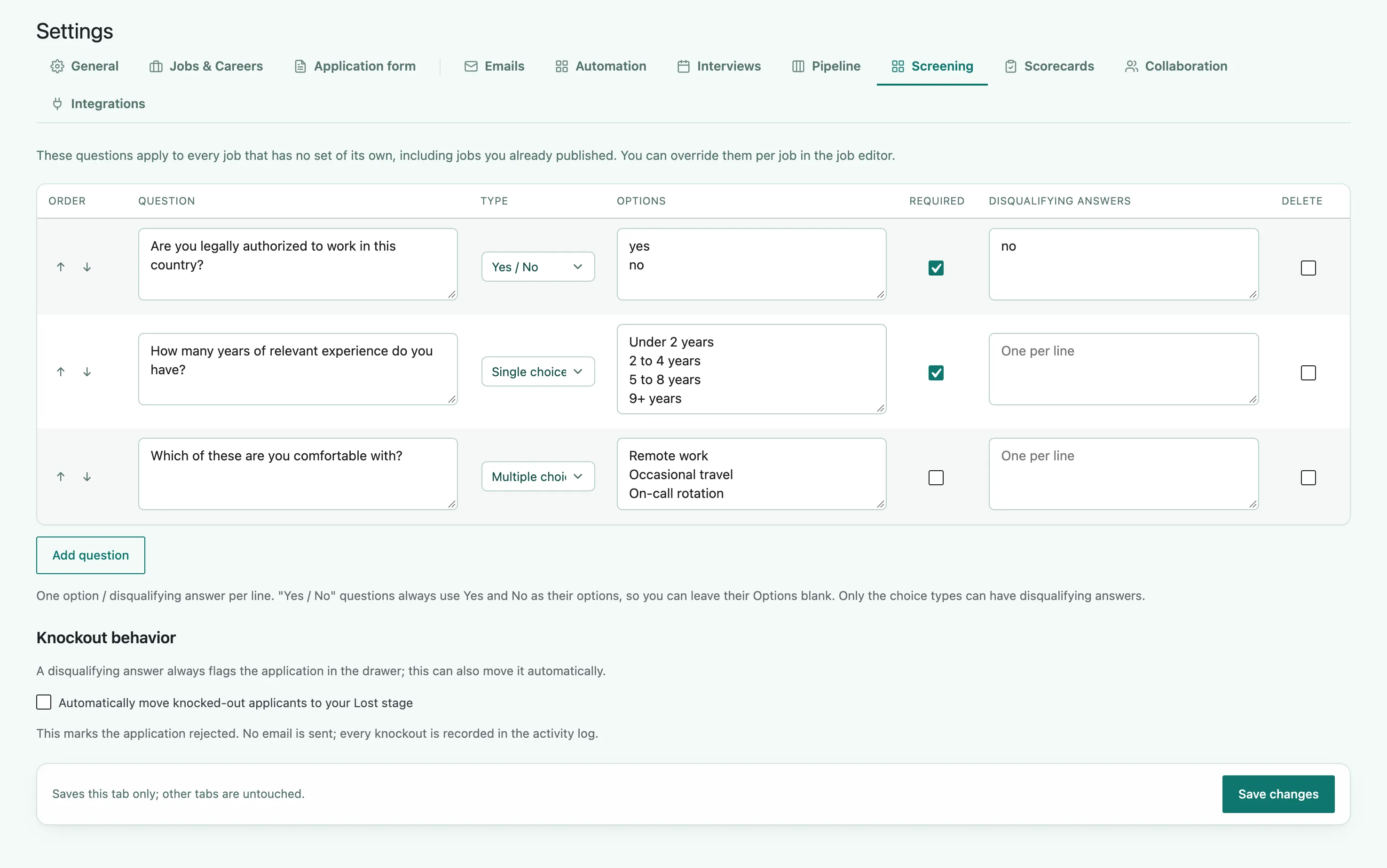Go to the Application form tab
The image size is (1387, 868).
pos(355,66)
